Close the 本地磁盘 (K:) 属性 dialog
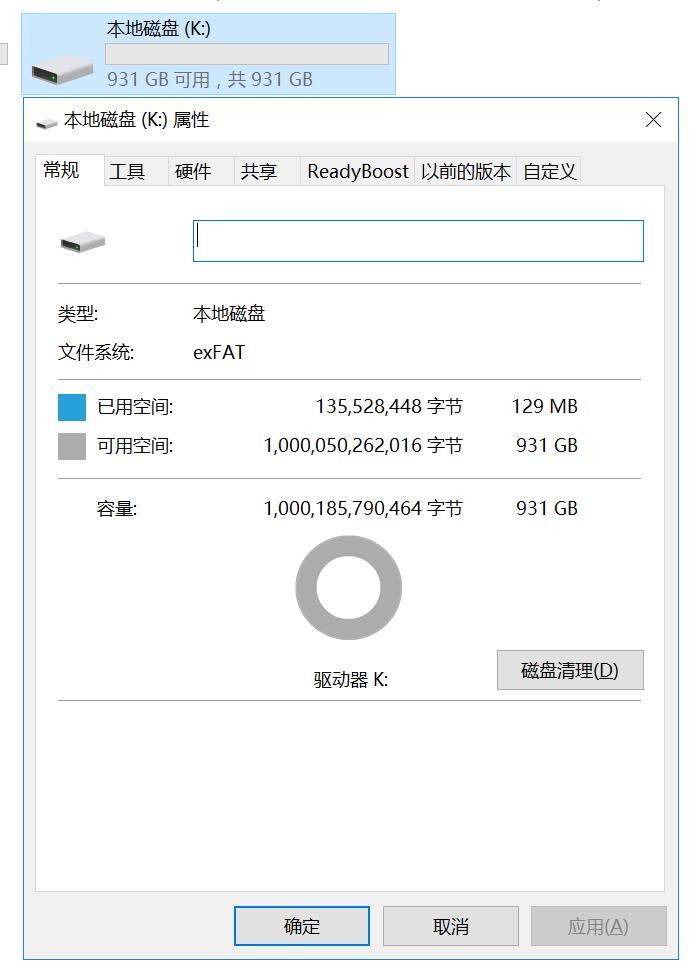 [653, 120]
